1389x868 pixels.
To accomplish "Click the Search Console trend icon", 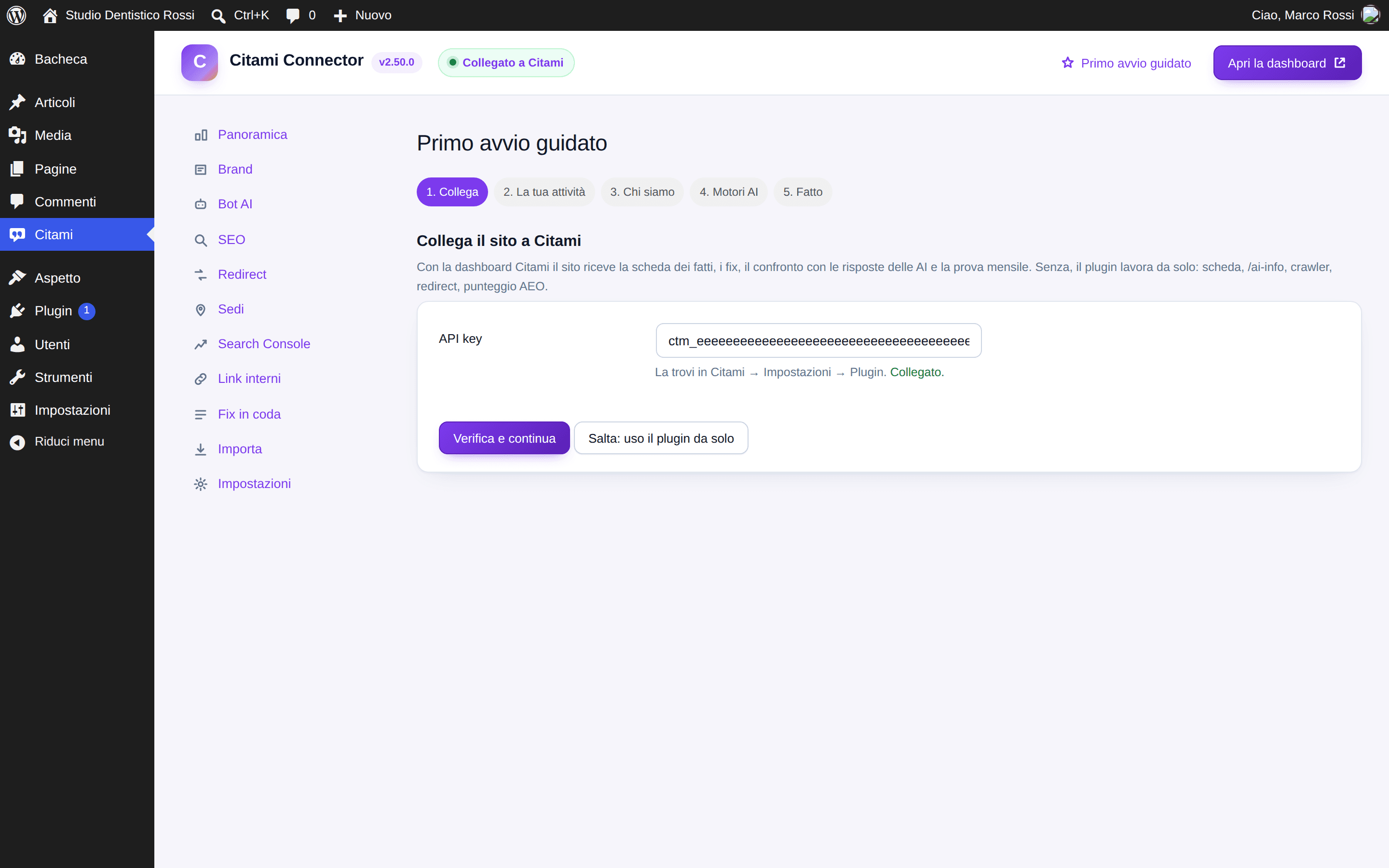I will (200, 344).
